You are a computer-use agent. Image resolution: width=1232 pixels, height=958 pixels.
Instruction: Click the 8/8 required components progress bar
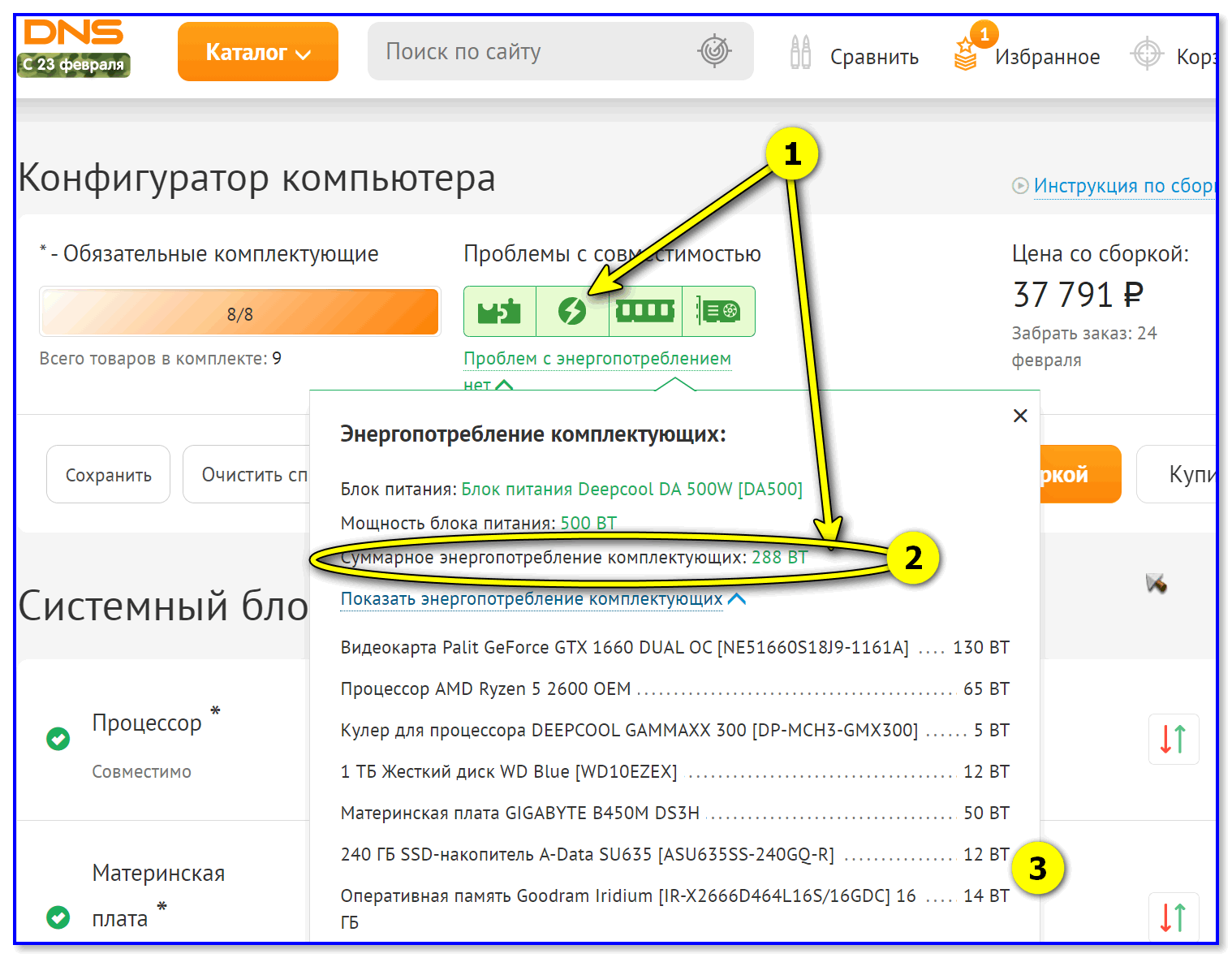pos(240,312)
